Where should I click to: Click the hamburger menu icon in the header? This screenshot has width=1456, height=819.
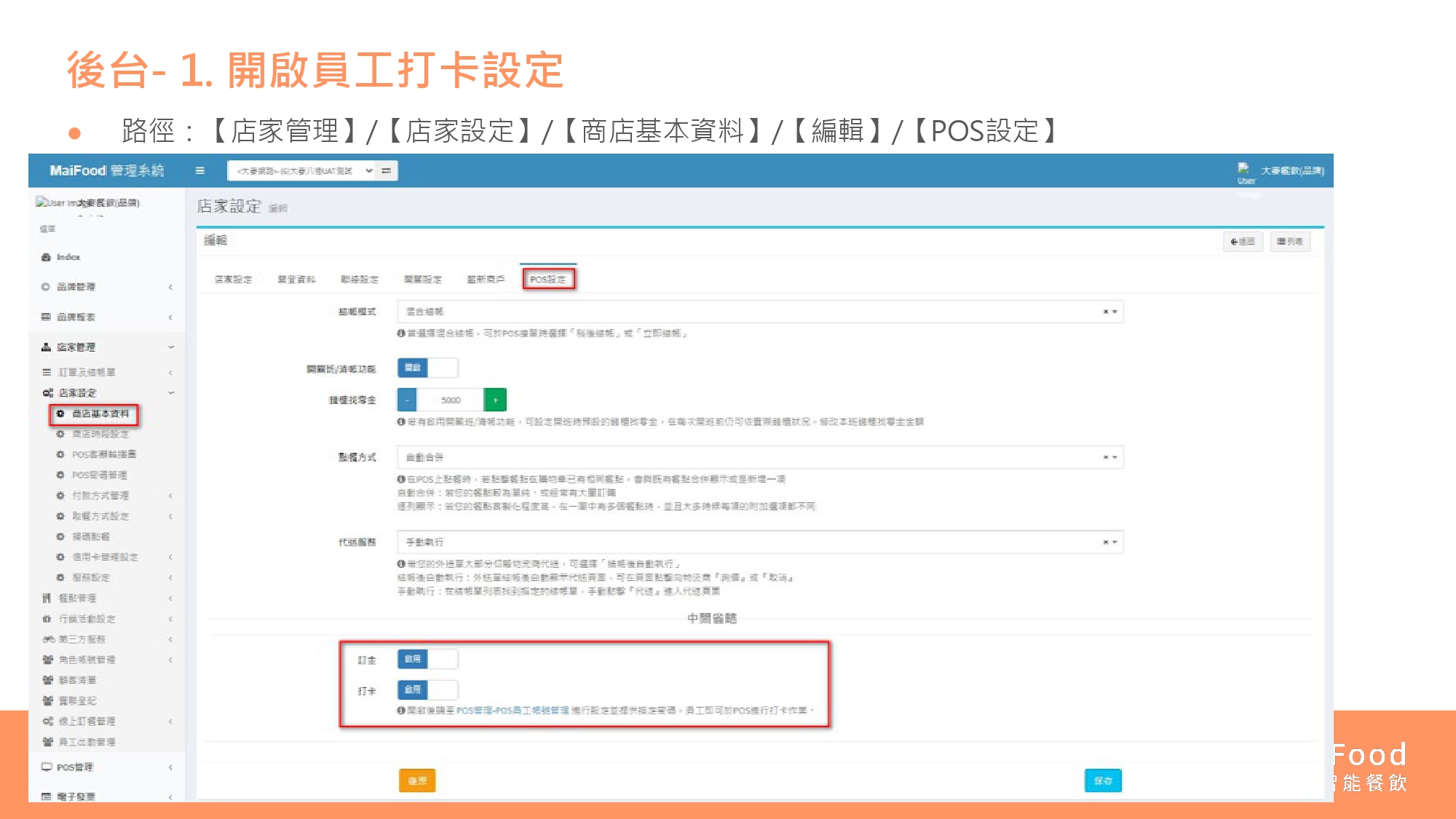(200, 171)
